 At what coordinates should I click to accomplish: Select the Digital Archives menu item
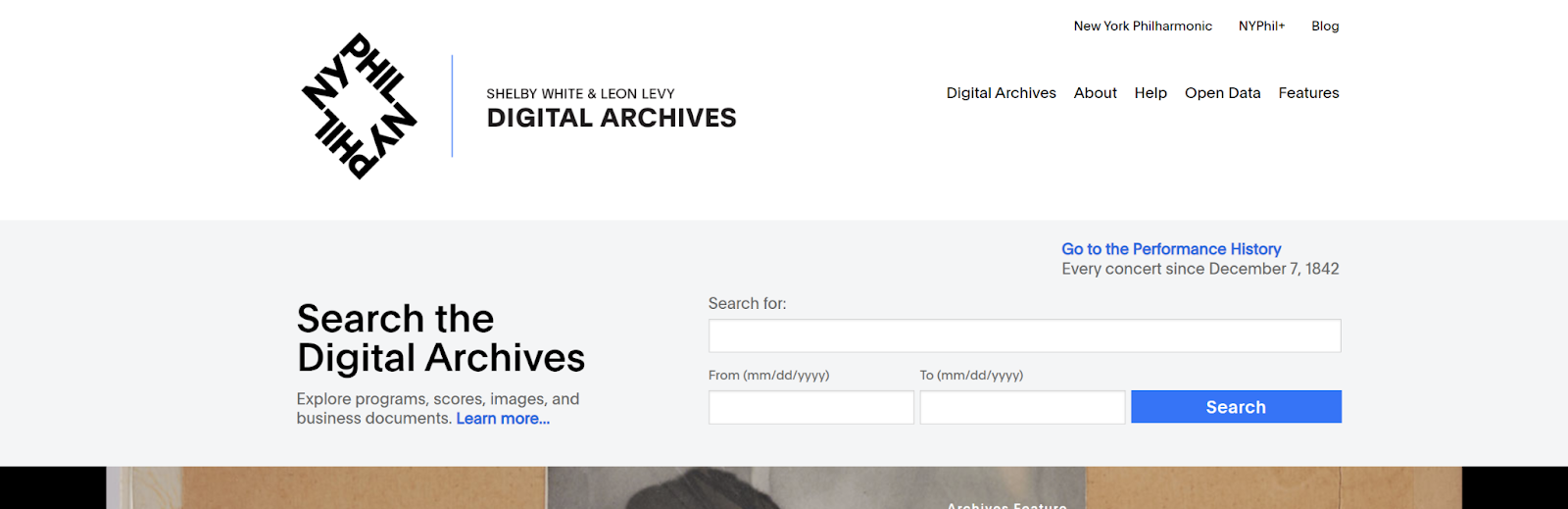pos(1001,93)
